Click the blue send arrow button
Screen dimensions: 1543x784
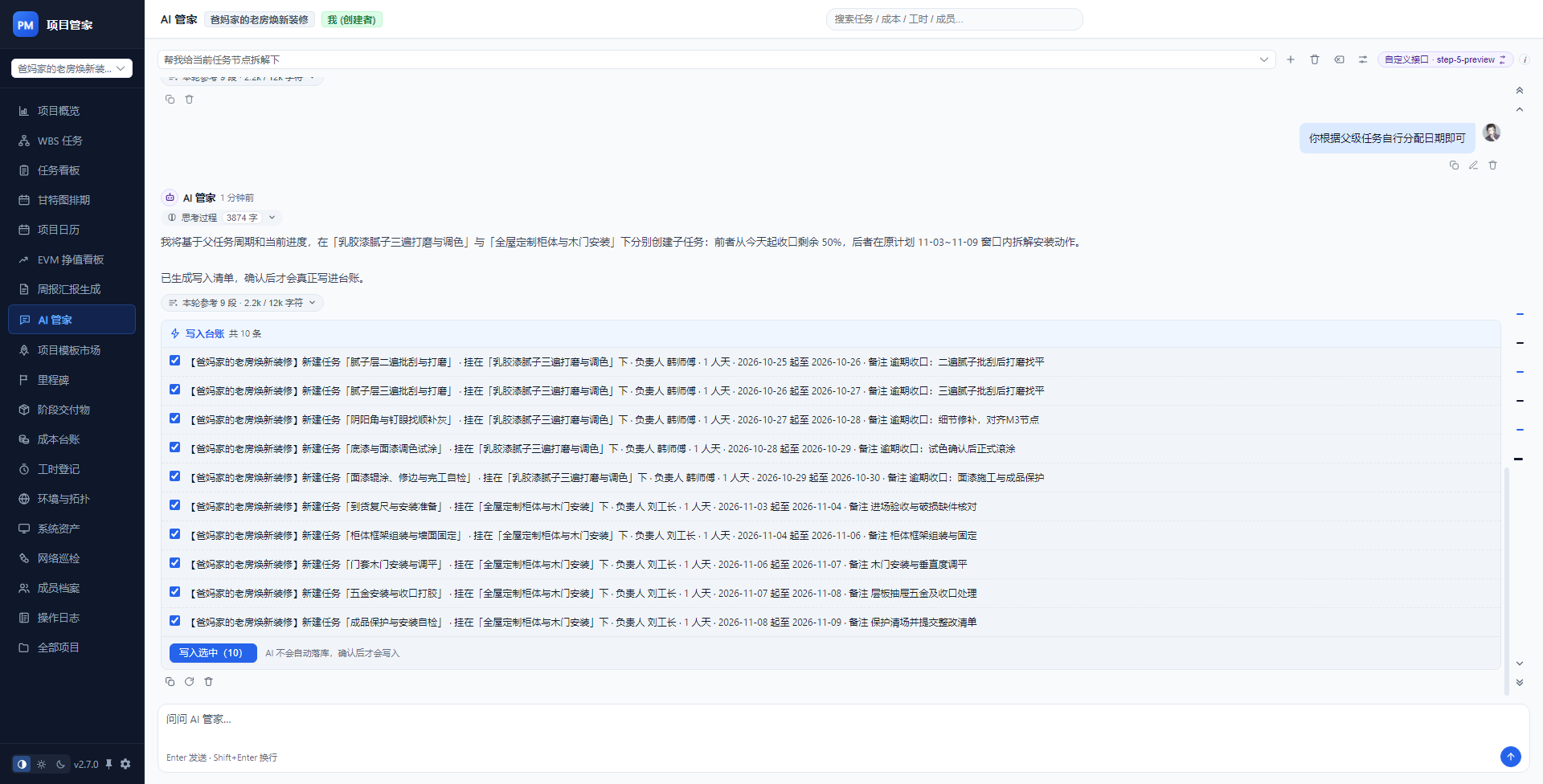(1510, 756)
